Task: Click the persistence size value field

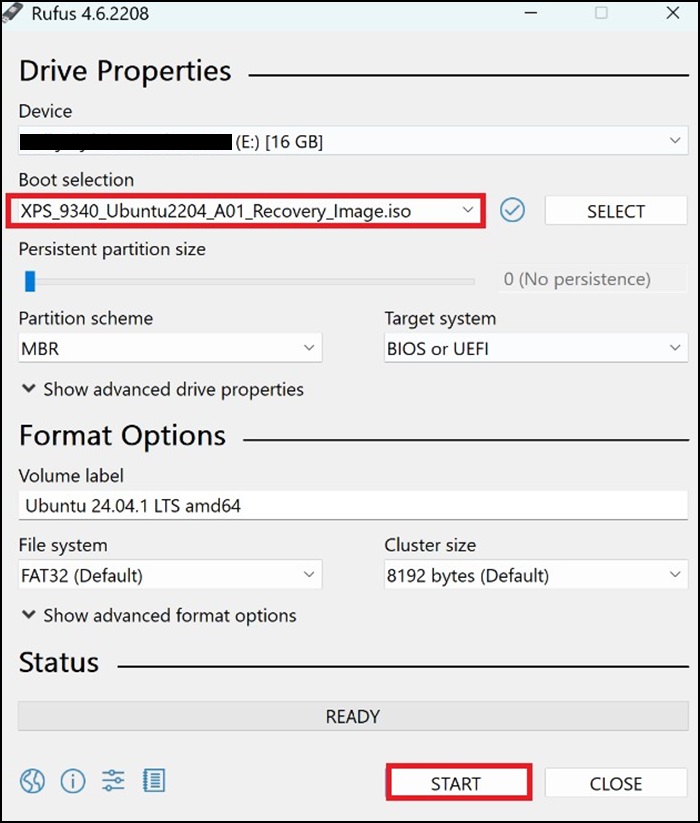Action: [x=592, y=279]
